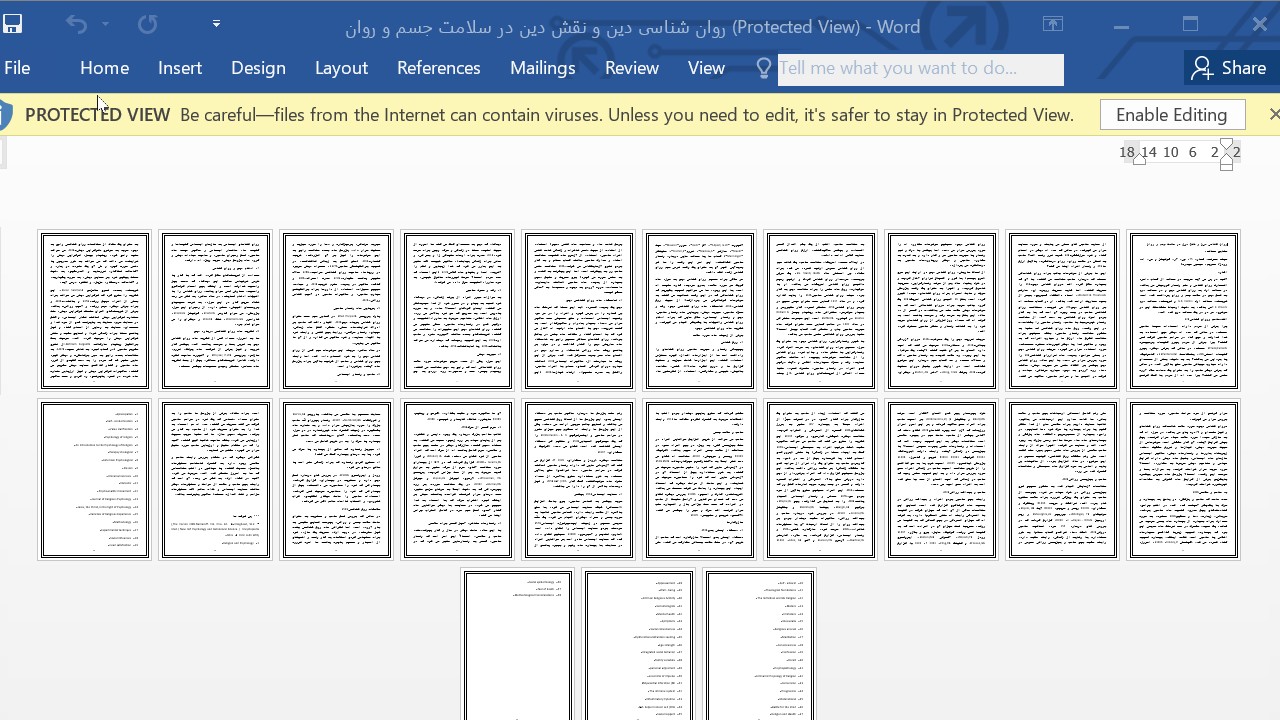Select the References tab

[x=438, y=68]
